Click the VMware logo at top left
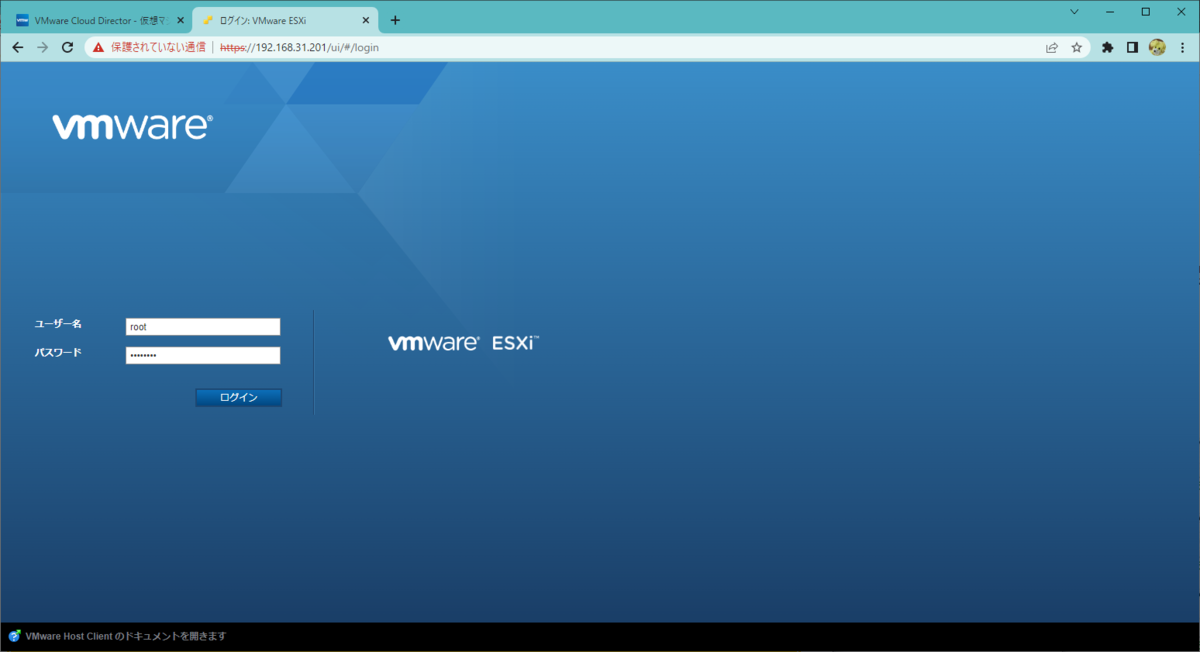 tap(132, 126)
